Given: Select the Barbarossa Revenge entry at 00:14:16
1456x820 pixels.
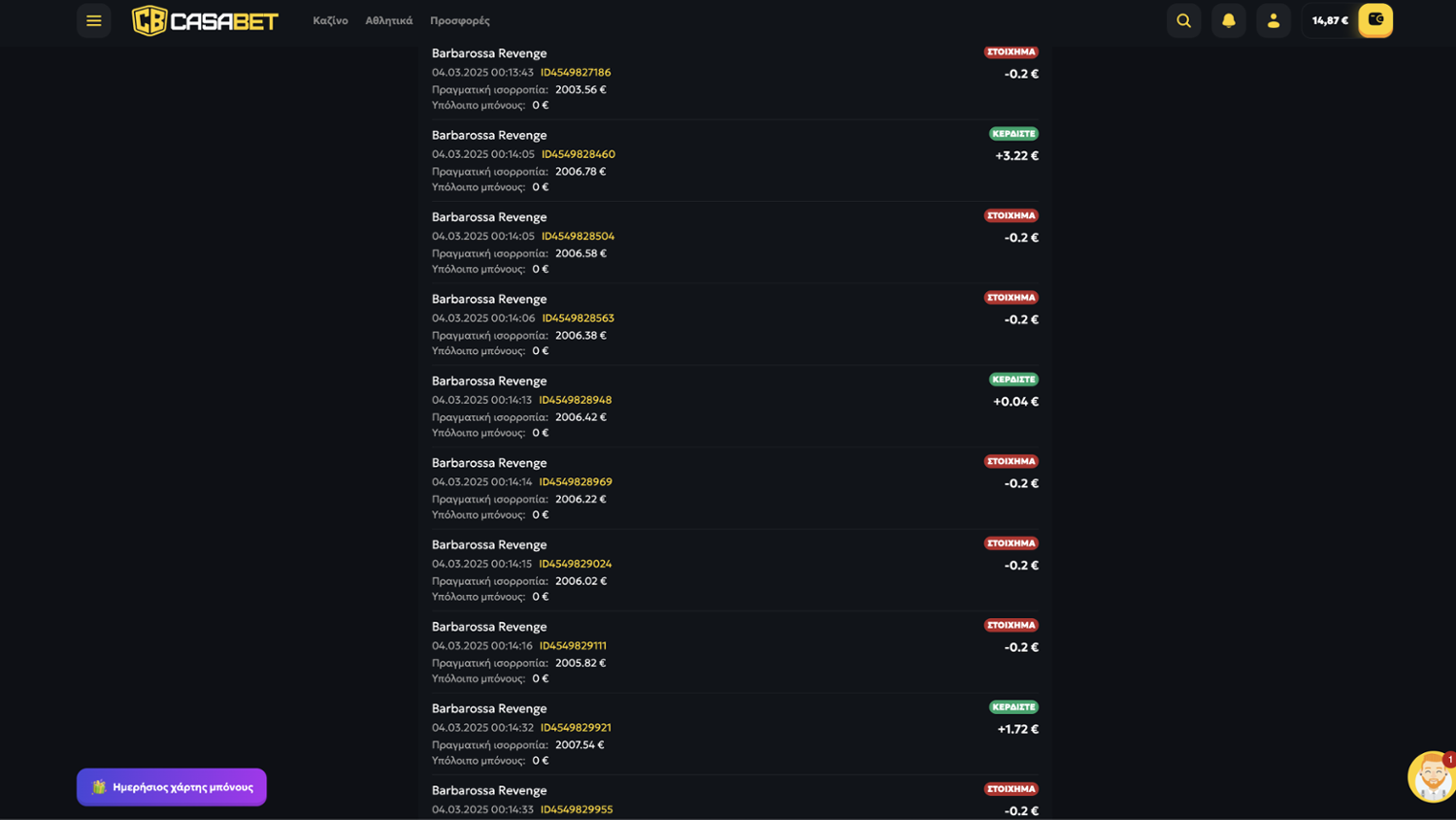Looking at the screenshot, I should (489, 627).
